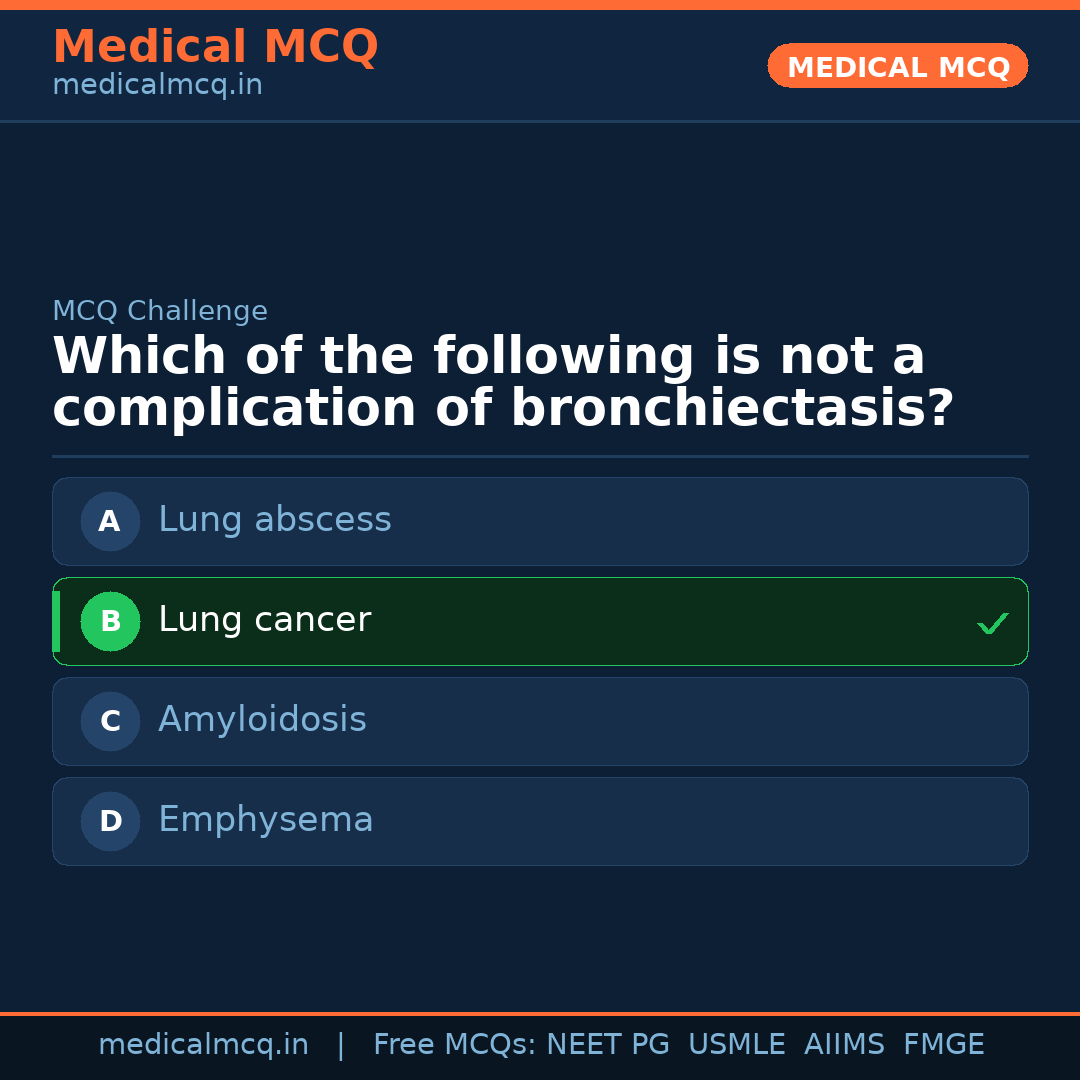Open the USMLE category in the footer
Image resolution: width=1080 pixels, height=1080 pixels.
point(737,1044)
